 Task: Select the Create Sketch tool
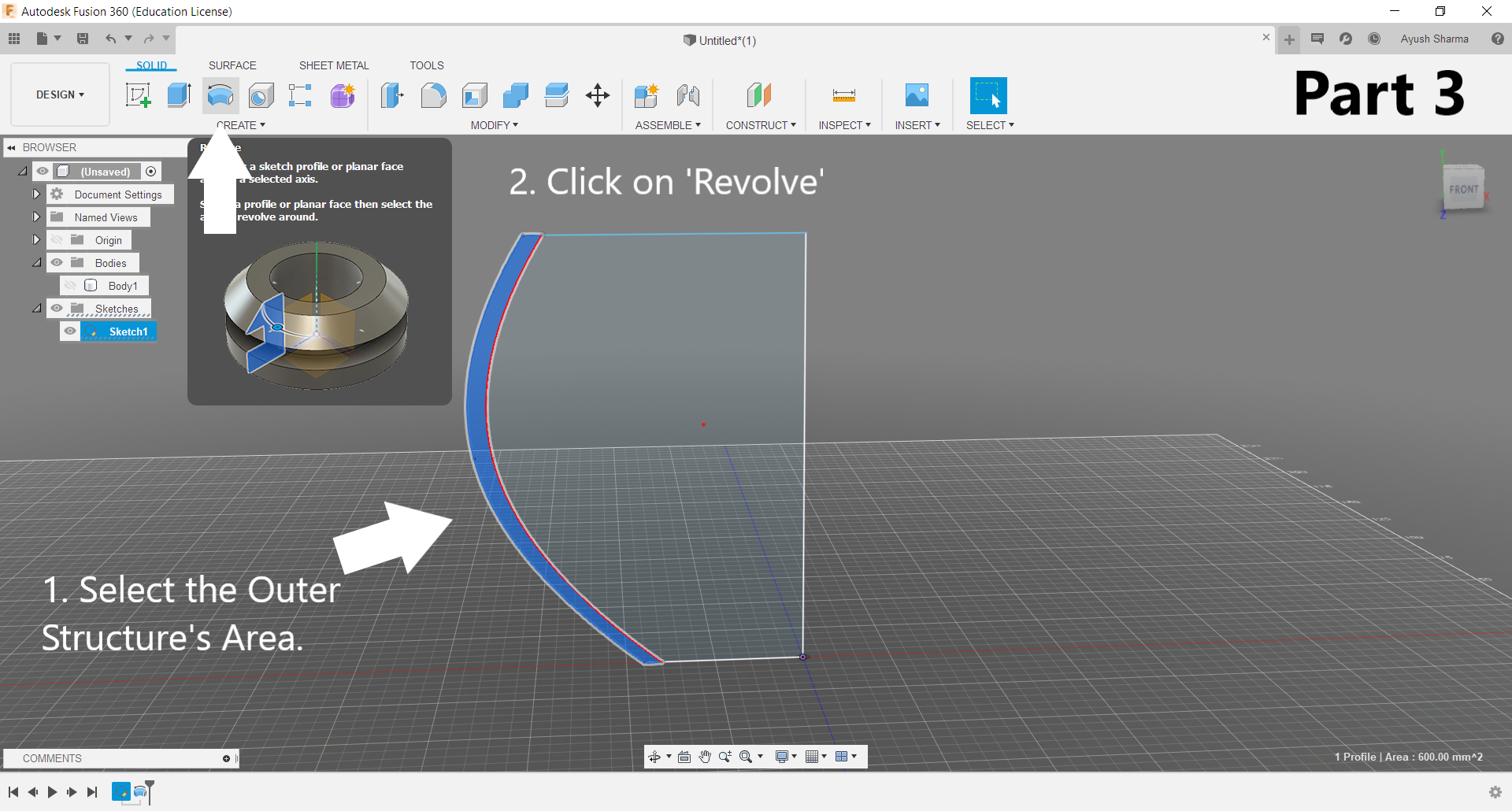[x=138, y=96]
